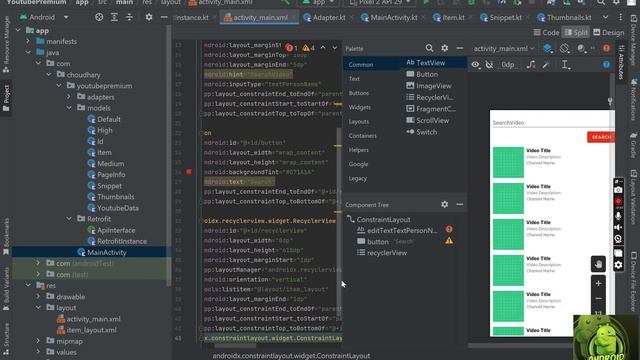Select the Helpers palette category
The width and height of the screenshot is (640, 360).
tap(358, 150)
